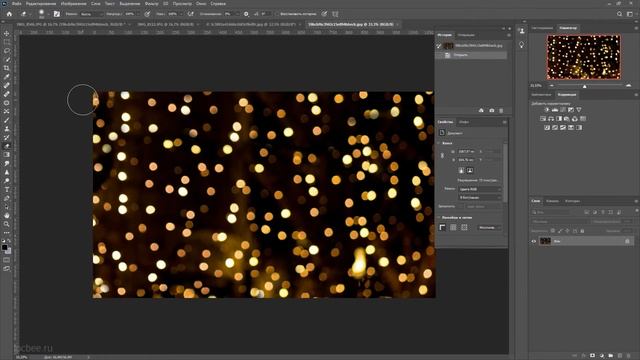
Task: Add a Hue/Saturation adjustment layer
Action: pyautogui.click(x=543, y=119)
